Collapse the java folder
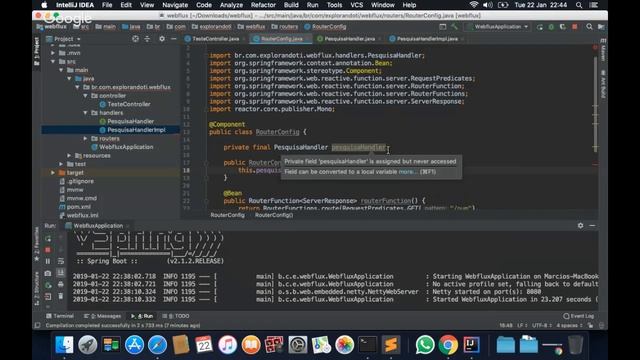 69,78
